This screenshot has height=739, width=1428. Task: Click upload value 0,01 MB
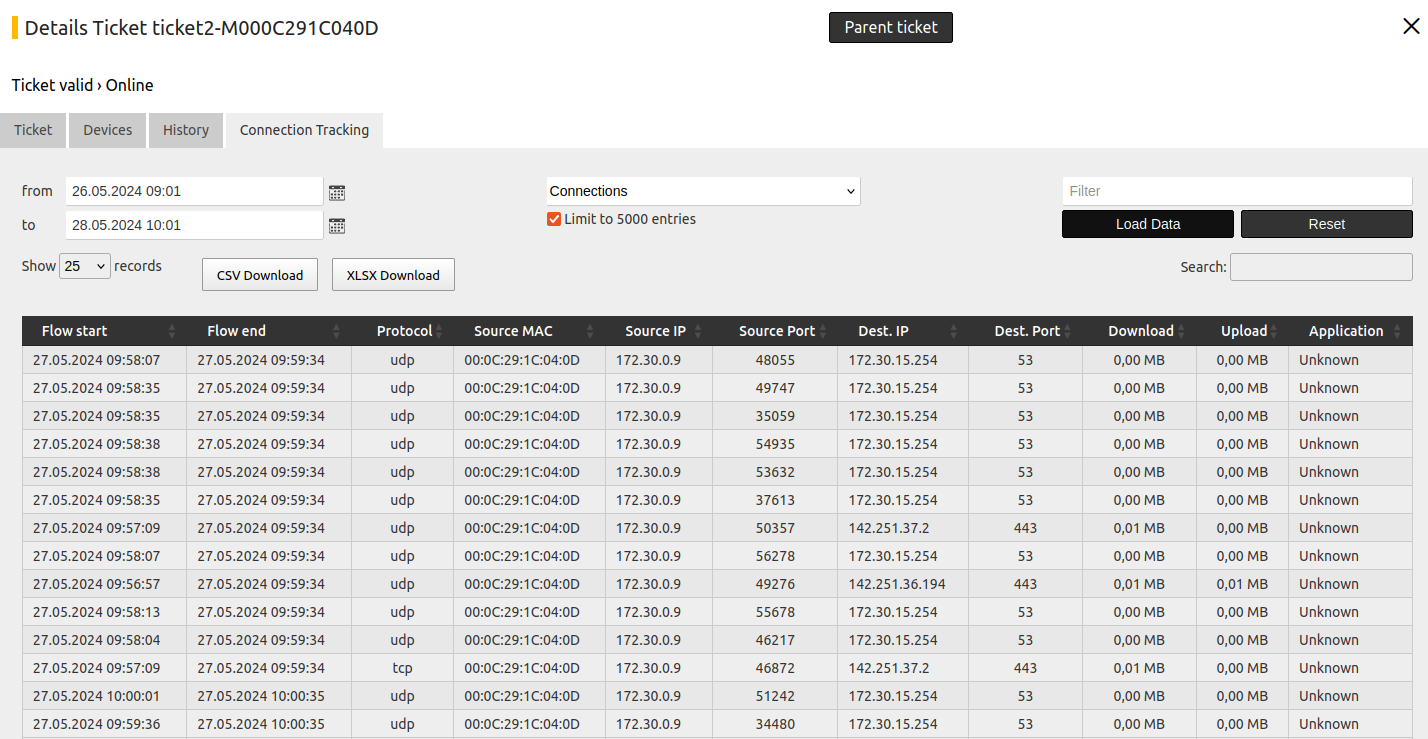(1242, 584)
